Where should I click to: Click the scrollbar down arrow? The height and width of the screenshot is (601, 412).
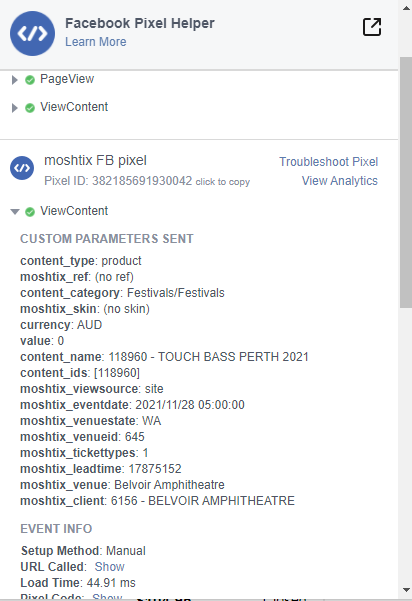[x=406, y=590]
